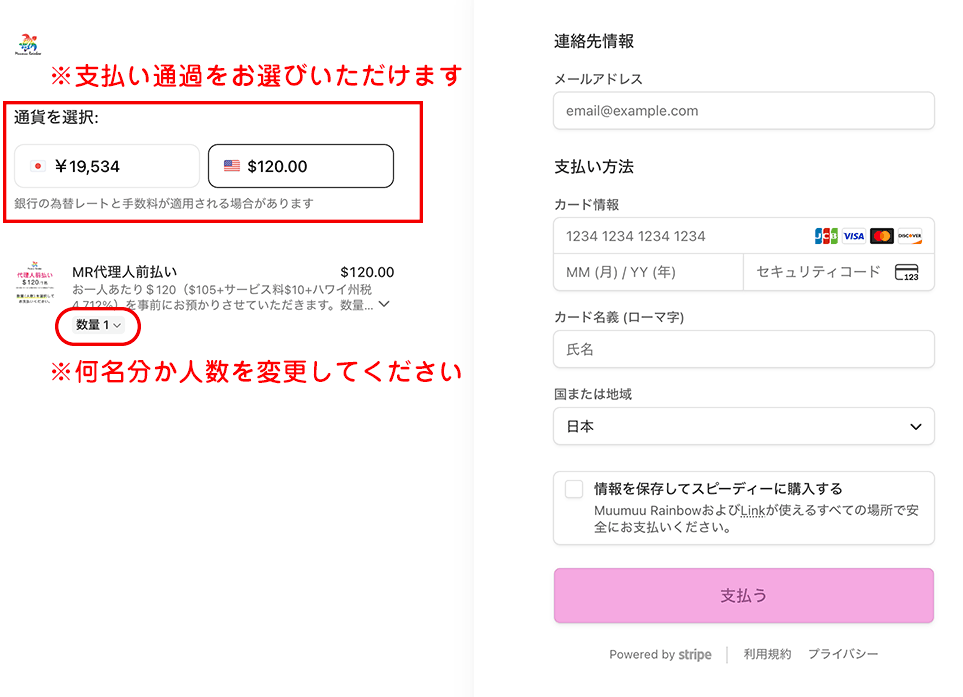This screenshot has width=963, height=697.
Task: Enable saving info for speedy checkout
Action: 574,489
